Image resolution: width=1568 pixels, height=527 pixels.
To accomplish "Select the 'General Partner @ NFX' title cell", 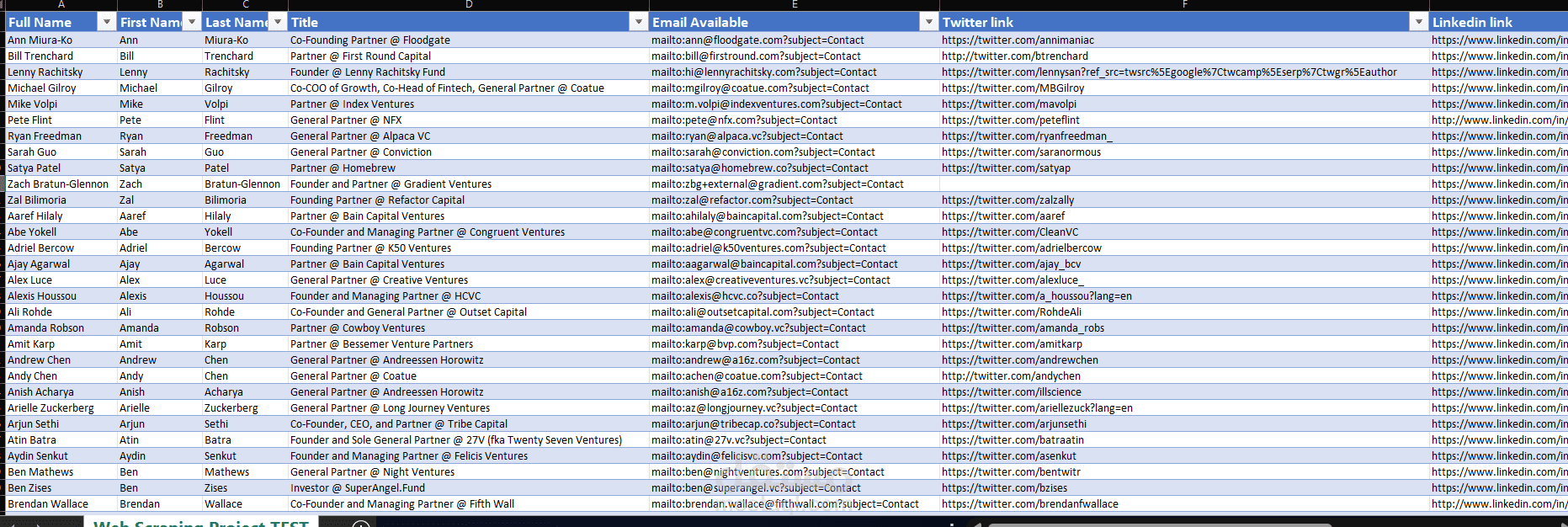I will click(468, 120).
